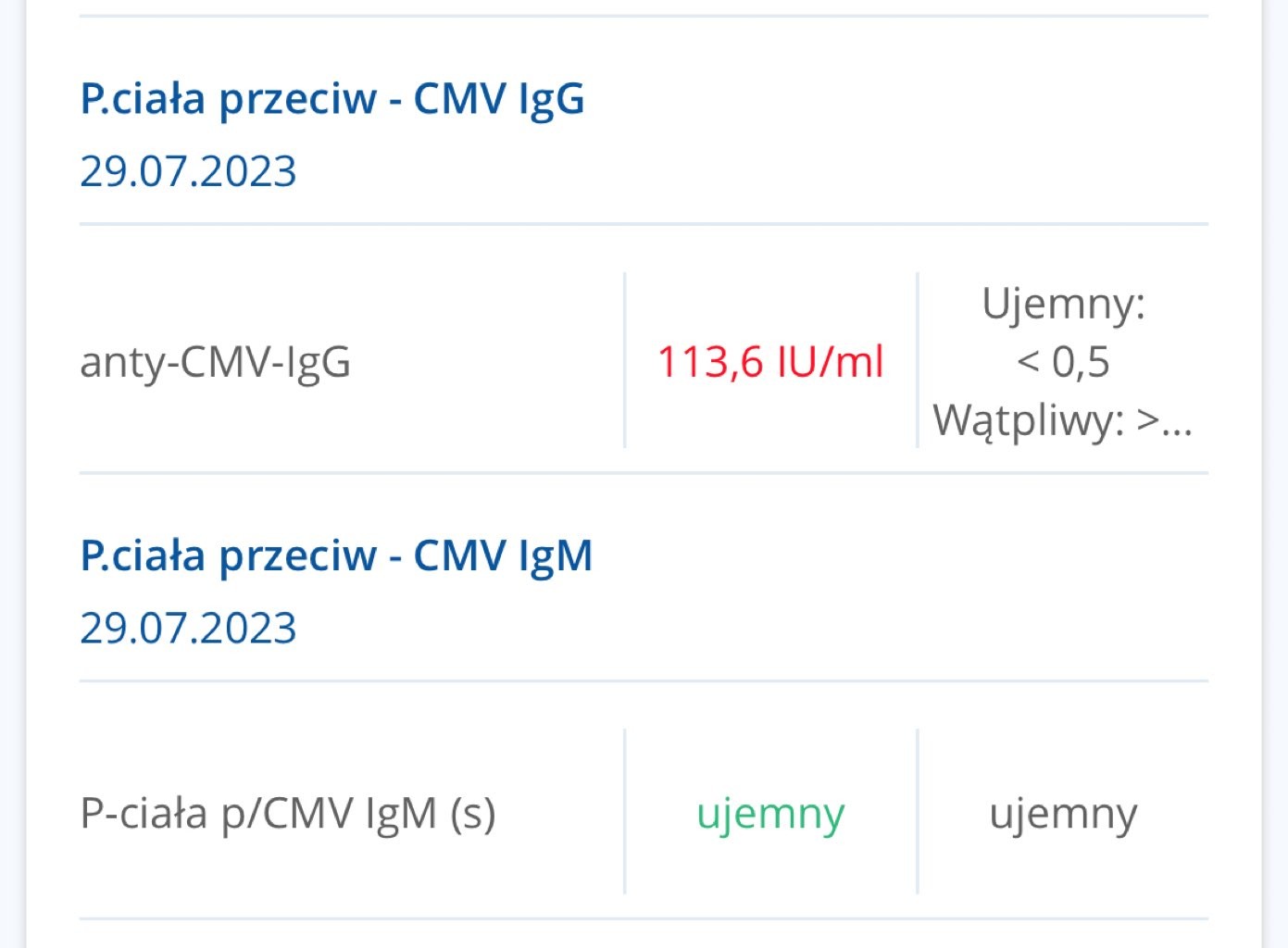
Task: Click the word P.ciała in the CMV IgM heading
Action: pyautogui.click(x=143, y=555)
